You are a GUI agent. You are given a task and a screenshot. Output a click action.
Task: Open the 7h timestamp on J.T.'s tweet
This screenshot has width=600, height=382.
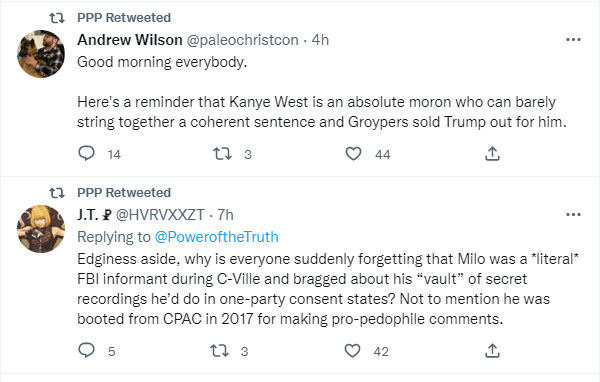click(225, 215)
